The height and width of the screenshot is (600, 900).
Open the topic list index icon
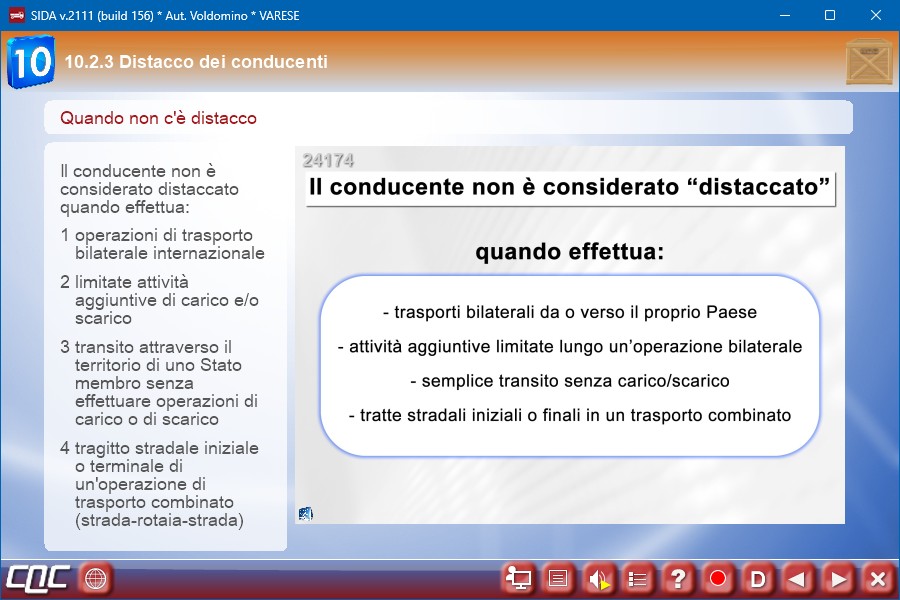pyautogui.click(x=638, y=578)
